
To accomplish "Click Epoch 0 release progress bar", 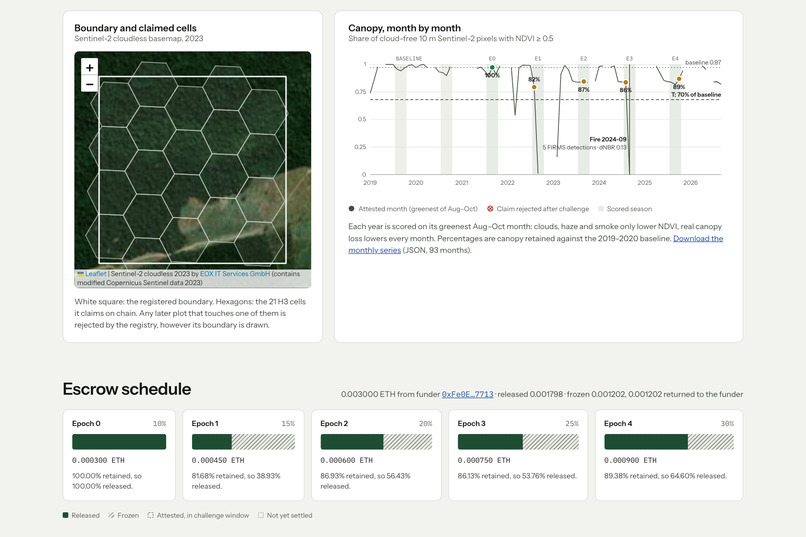I will click(x=119, y=442).
